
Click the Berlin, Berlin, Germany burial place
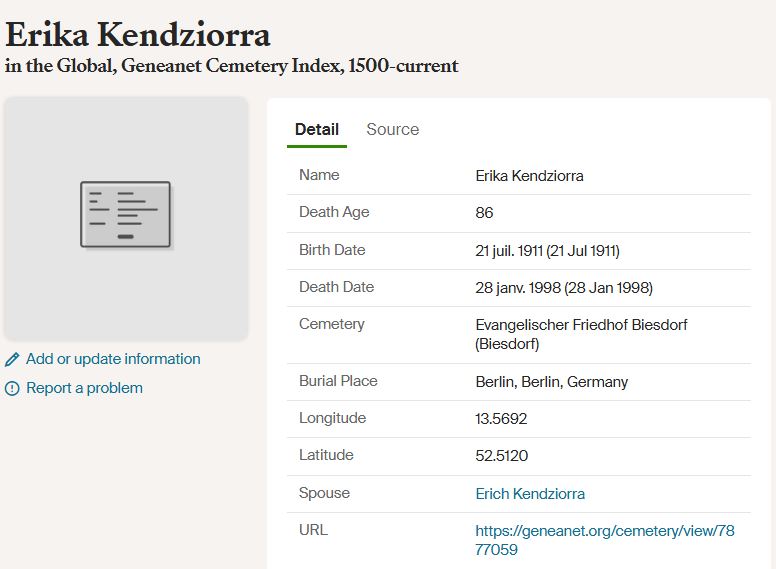pos(551,382)
